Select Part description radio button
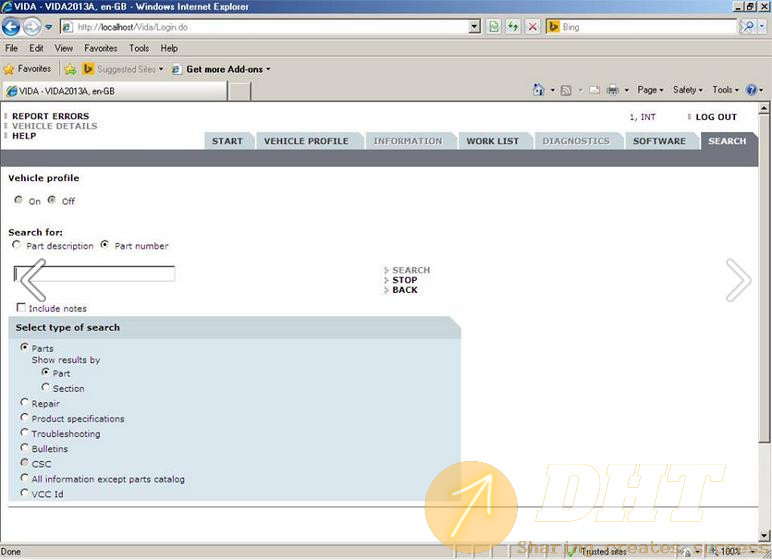 (x=16, y=245)
